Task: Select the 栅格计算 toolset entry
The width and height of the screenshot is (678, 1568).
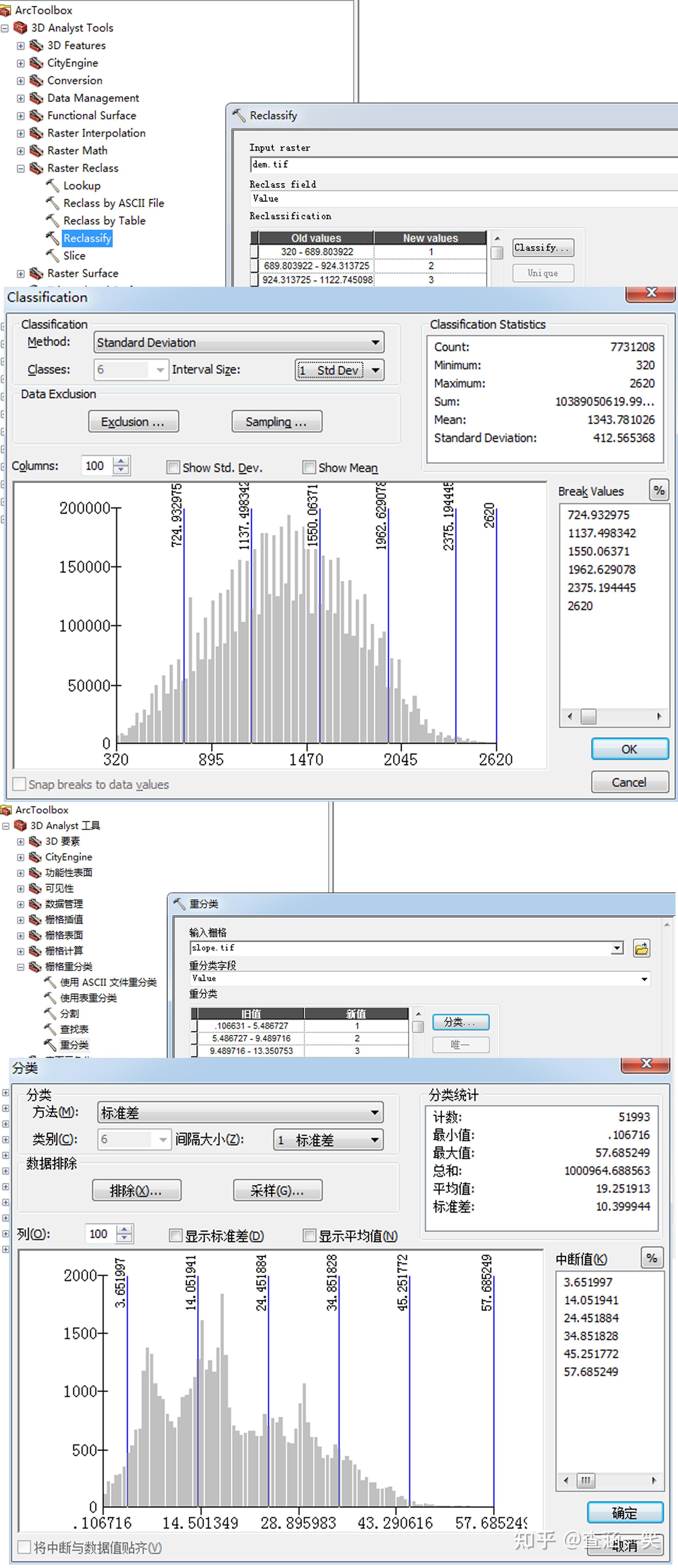Action: click(64, 951)
